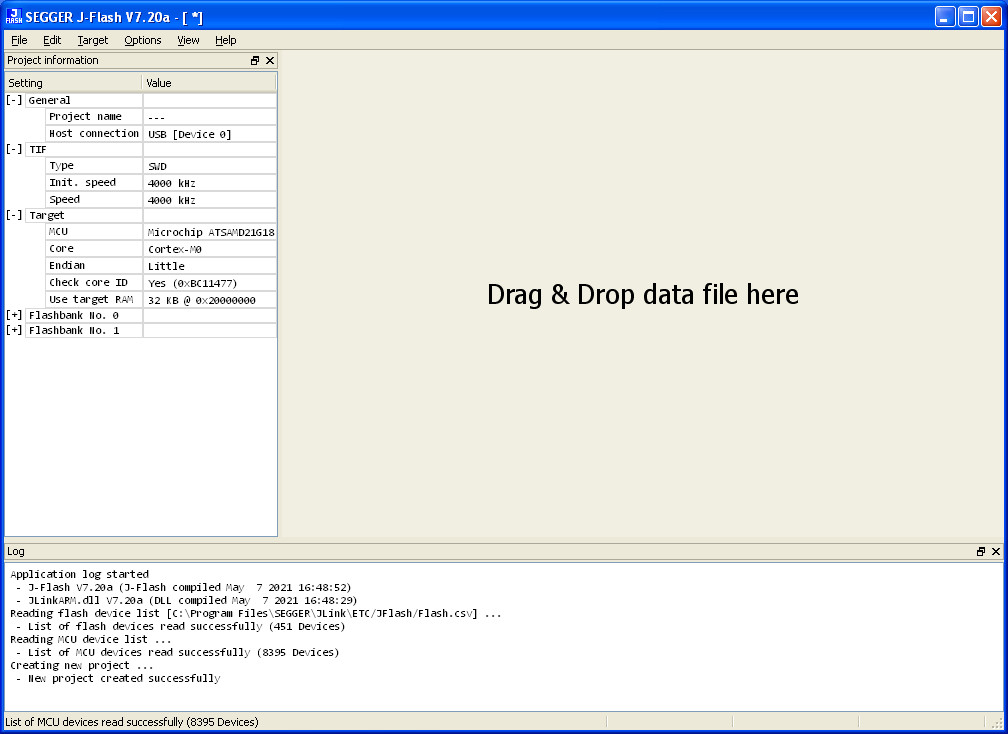Close the Project information panel
This screenshot has height=734, width=1008.
(x=270, y=60)
